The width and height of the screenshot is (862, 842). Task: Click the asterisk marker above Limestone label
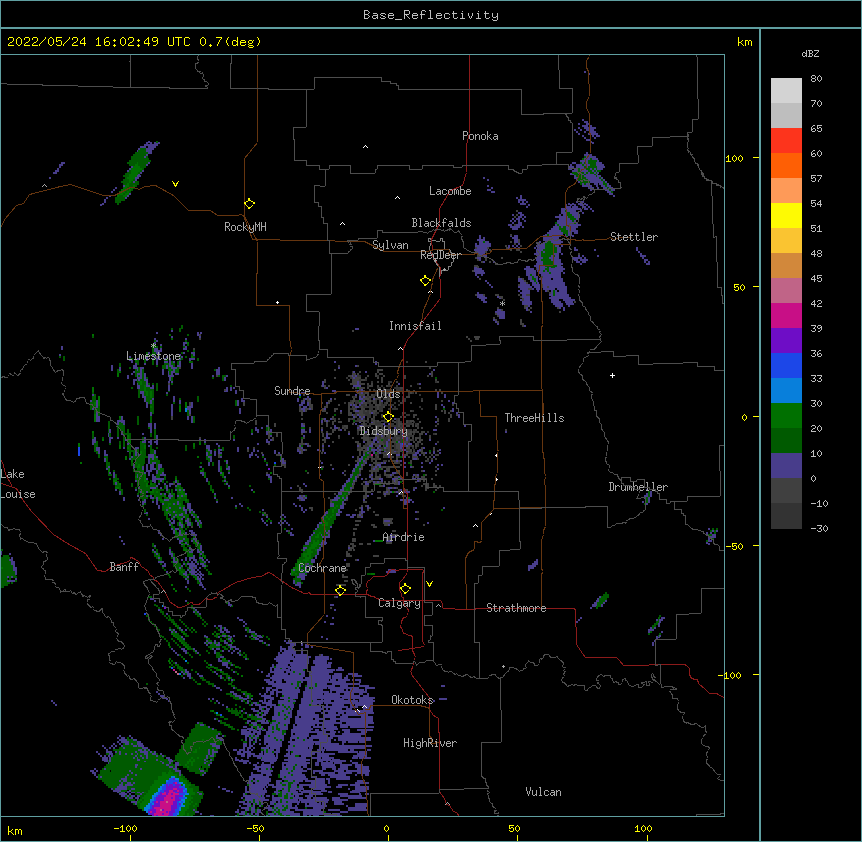tap(154, 346)
